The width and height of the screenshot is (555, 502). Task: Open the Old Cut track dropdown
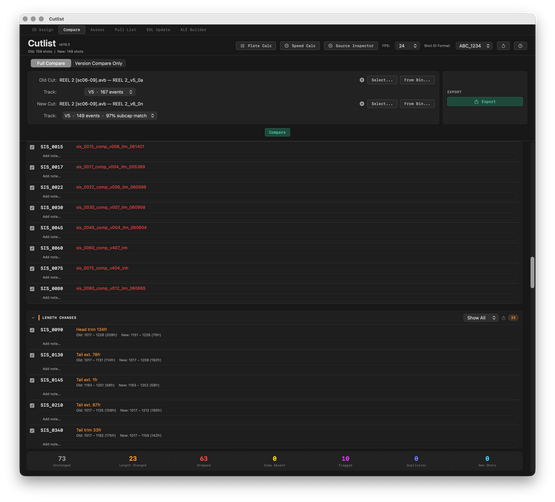coord(110,92)
